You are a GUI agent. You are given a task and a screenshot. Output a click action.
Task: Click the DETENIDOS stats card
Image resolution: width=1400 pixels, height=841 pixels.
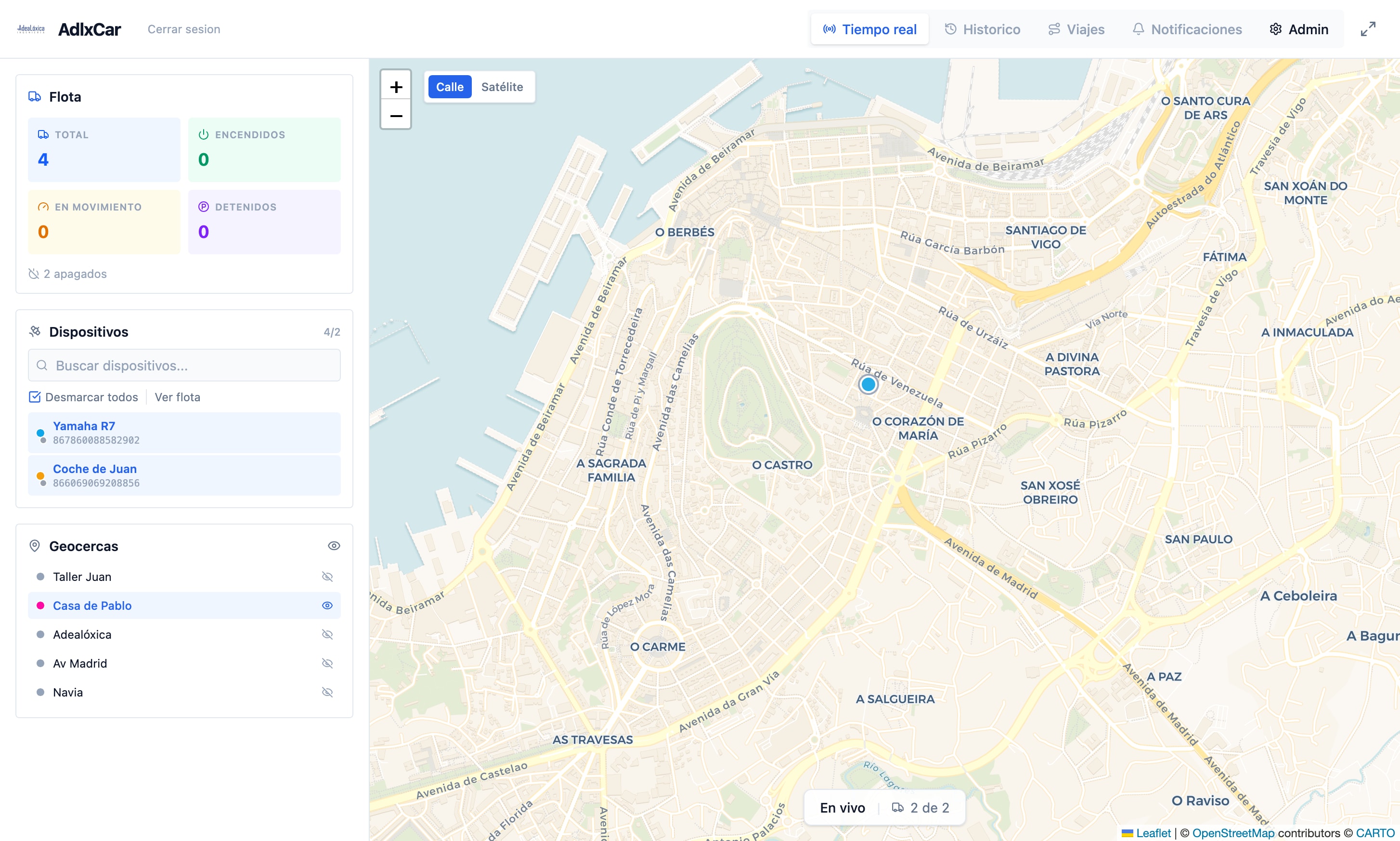click(x=264, y=222)
